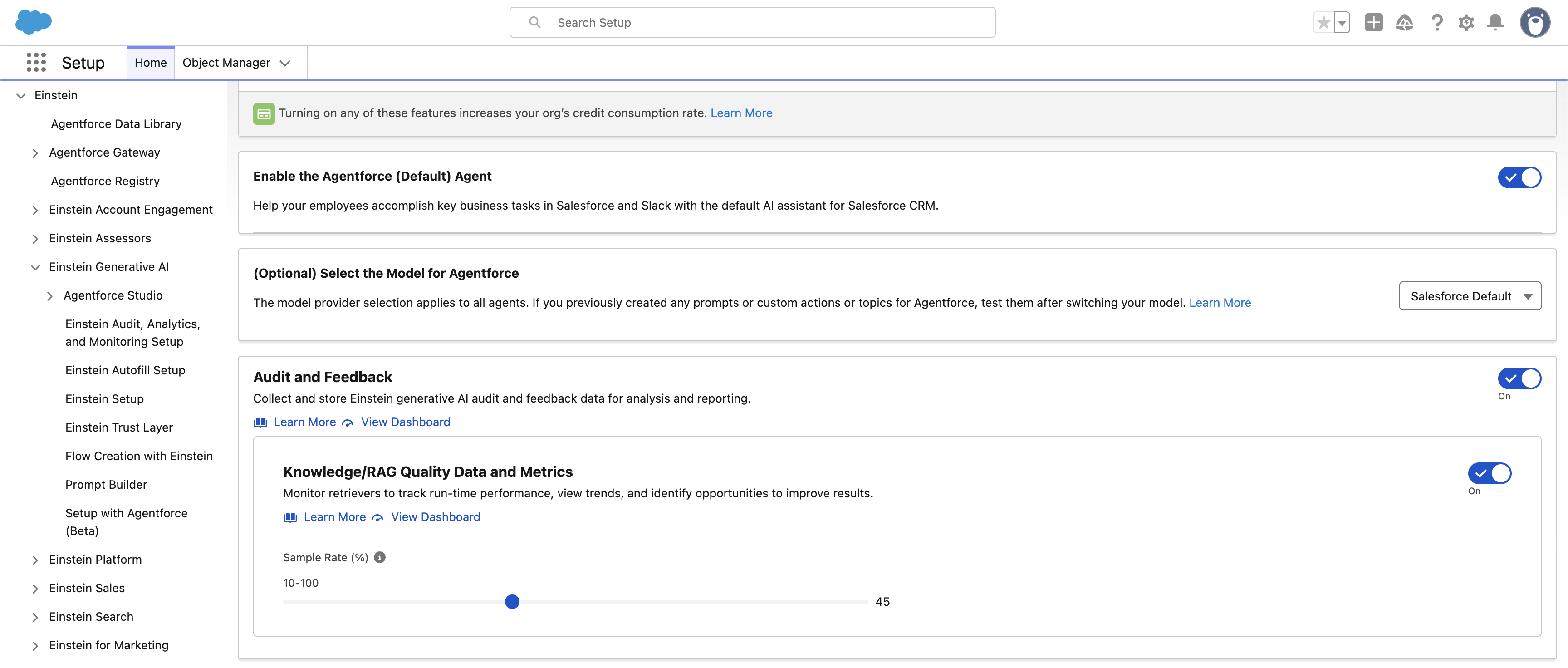Click the favorites star icon
Viewport: 1568px width, 668px height.
click(x=1323, y=23)
